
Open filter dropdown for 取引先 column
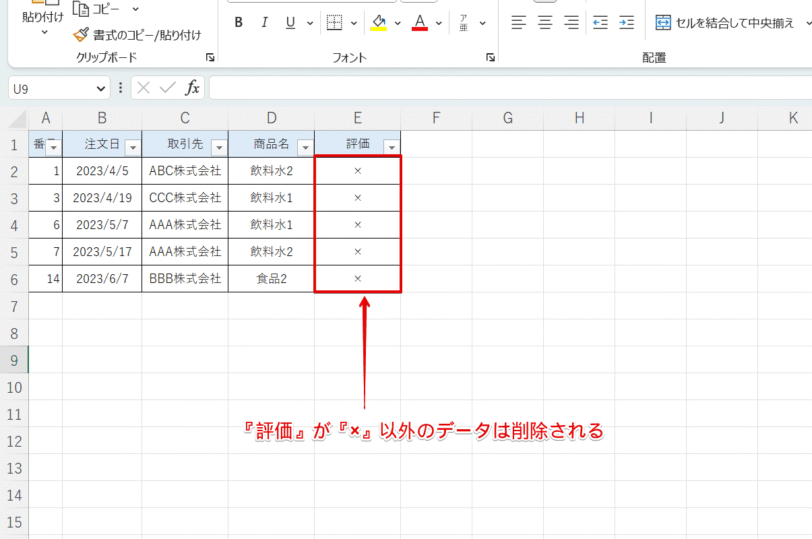pyautogui.click(x=219, y=148)
